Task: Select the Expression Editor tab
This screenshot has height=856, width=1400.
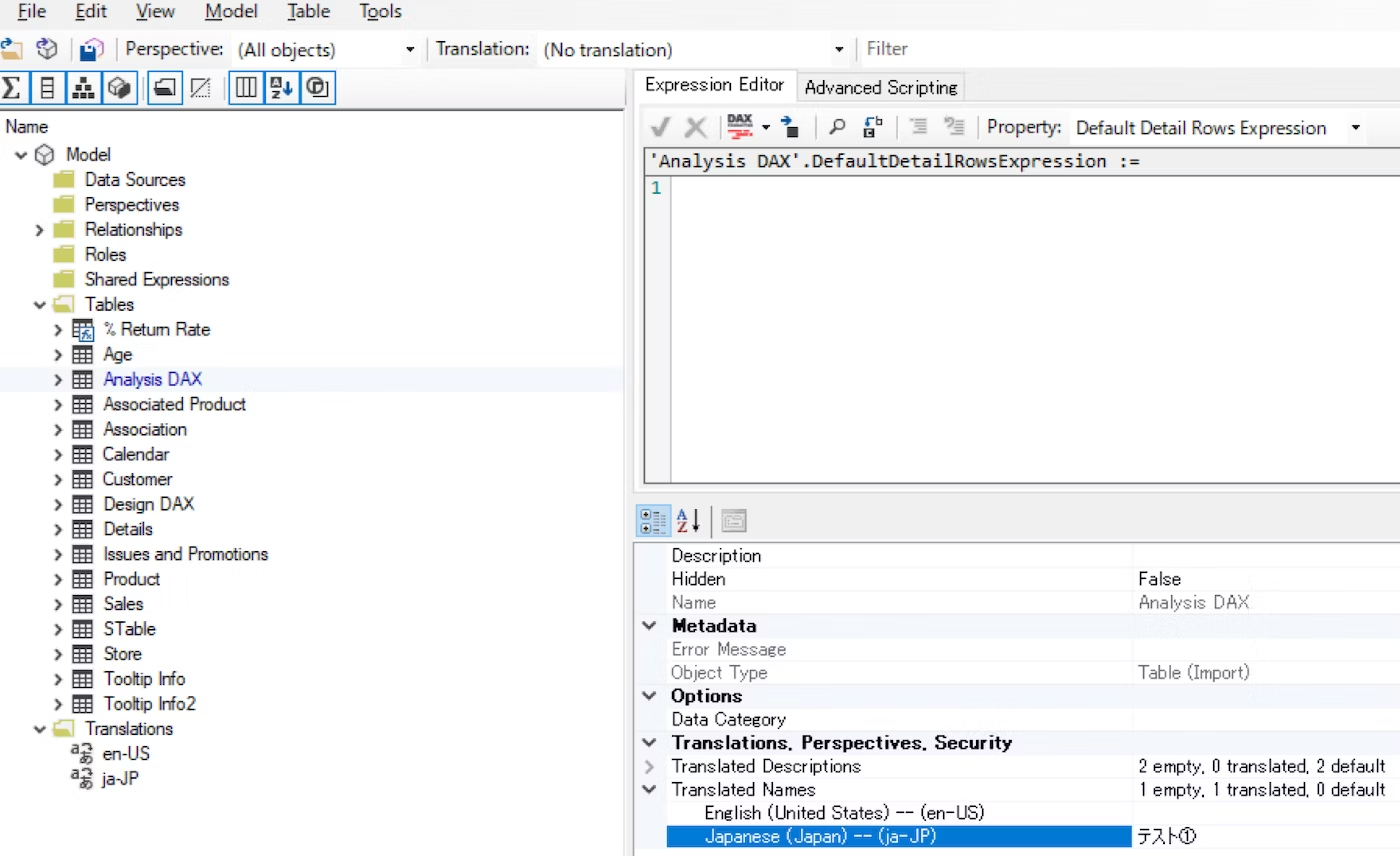Action: (715, 85)
